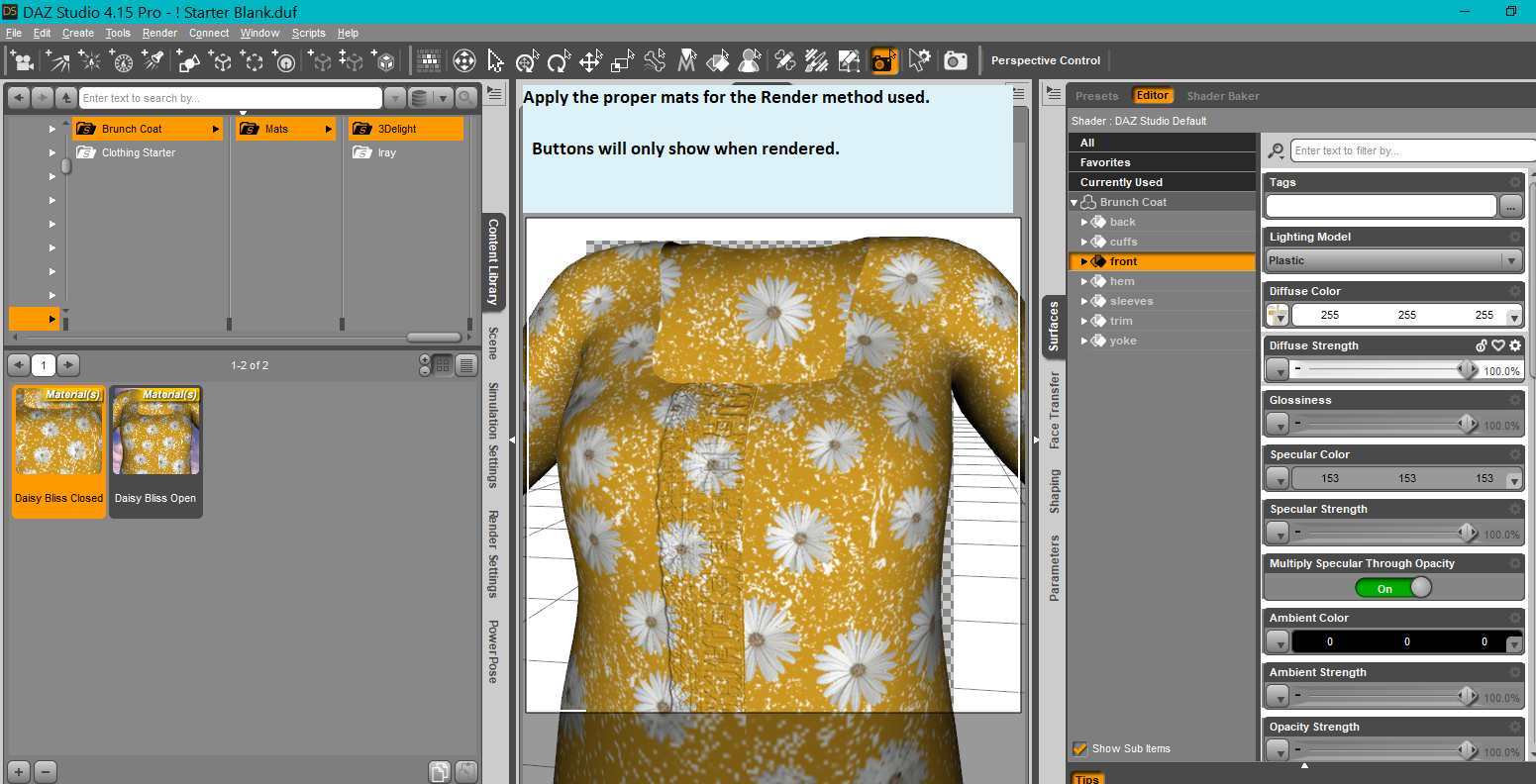This screenshot has height=784, width=1536.
Task: Expand the cuffs surface item
Action: coord(1084,242)
